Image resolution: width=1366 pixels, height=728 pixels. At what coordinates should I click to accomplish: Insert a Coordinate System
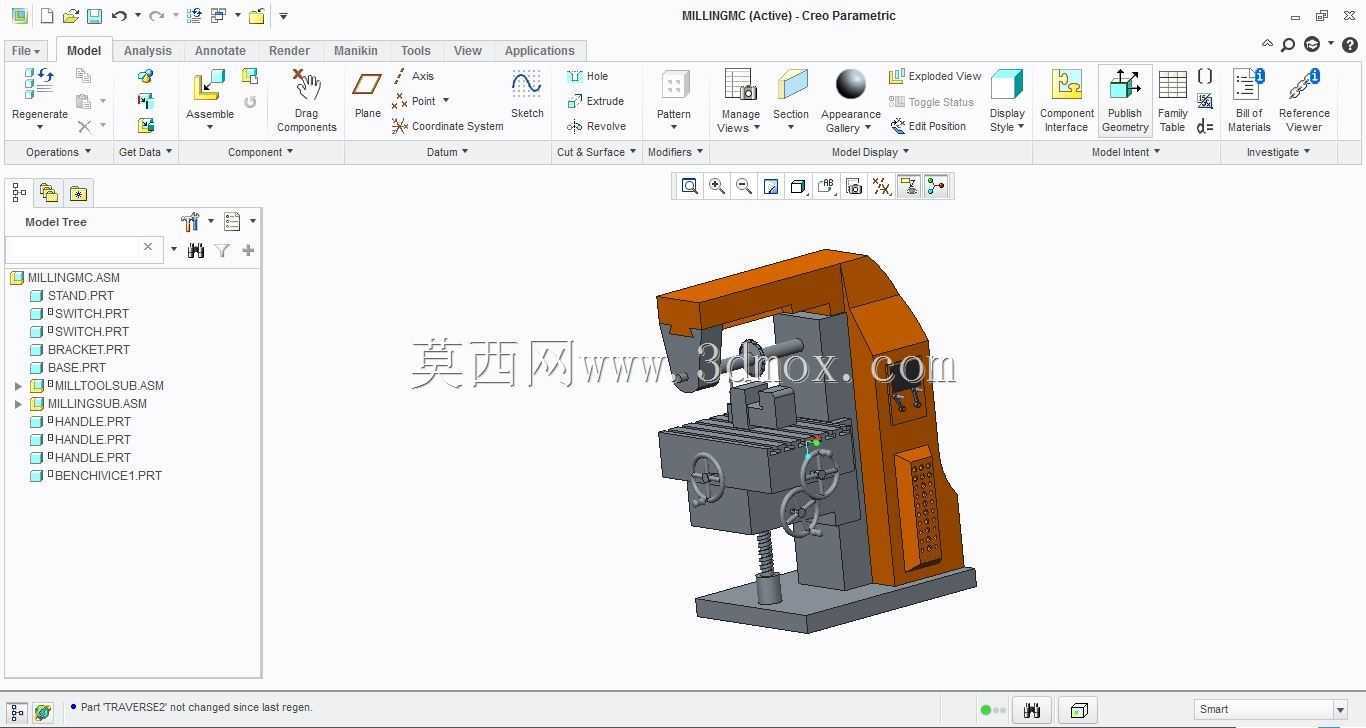(448, 126)
